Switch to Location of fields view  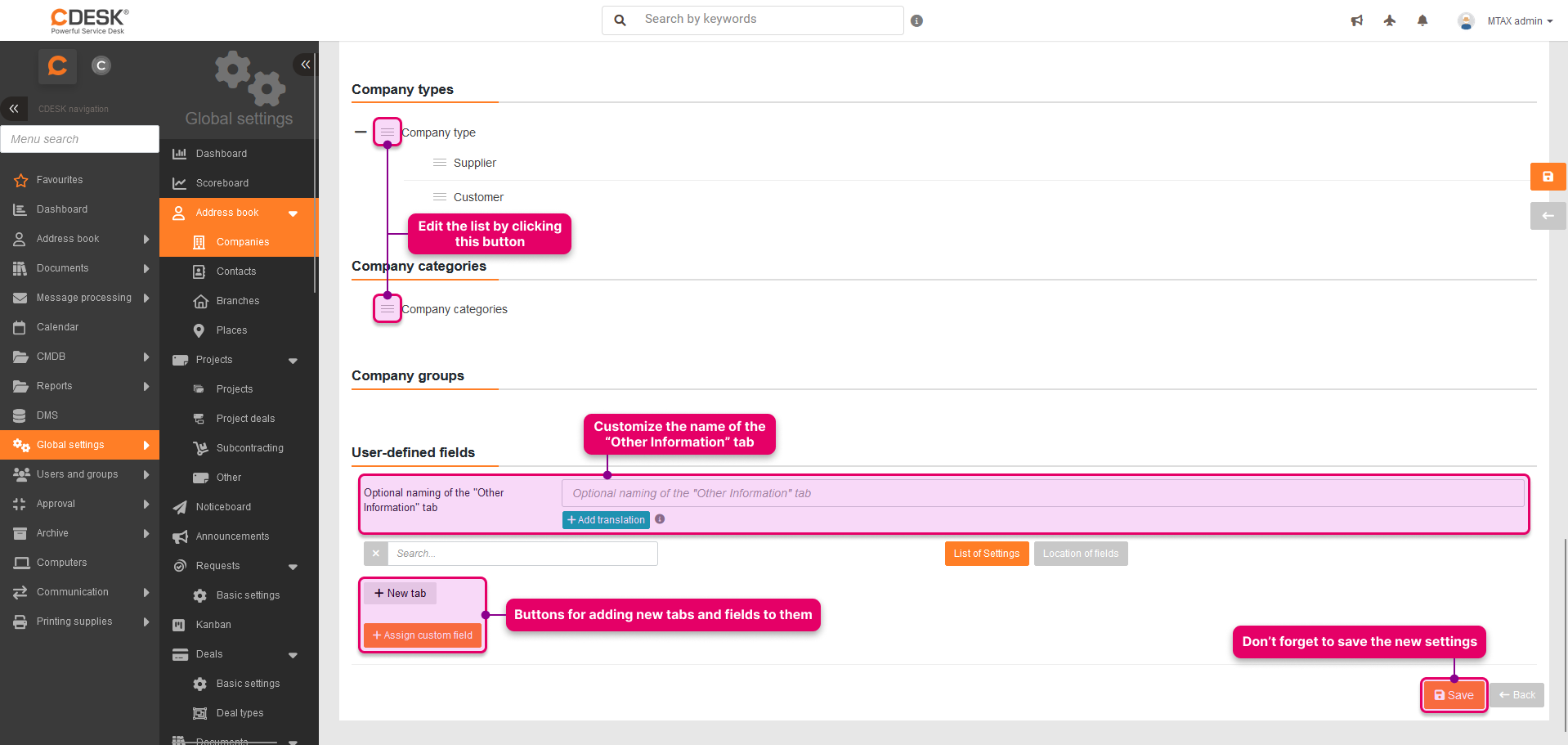click(1081, 554)
